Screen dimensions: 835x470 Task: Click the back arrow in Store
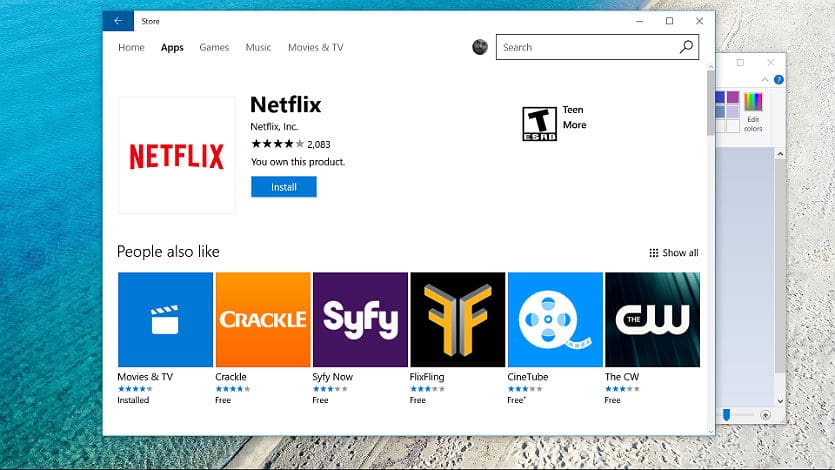[118, 21]
